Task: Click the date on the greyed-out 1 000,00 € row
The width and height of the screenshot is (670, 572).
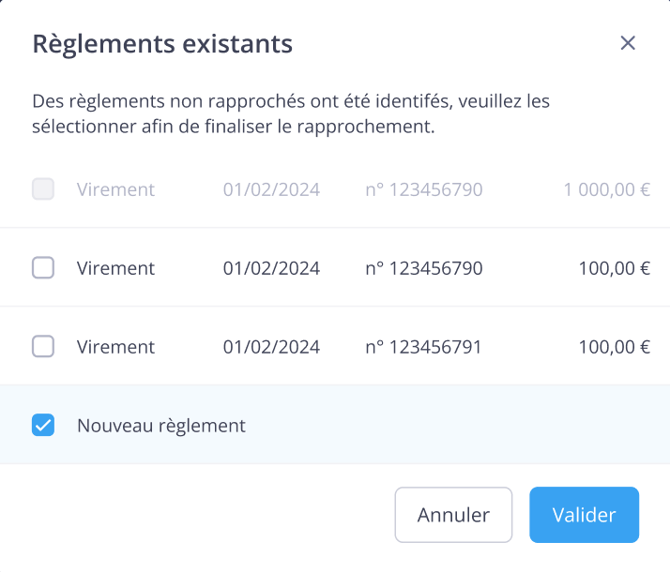Action: (271, 190)
